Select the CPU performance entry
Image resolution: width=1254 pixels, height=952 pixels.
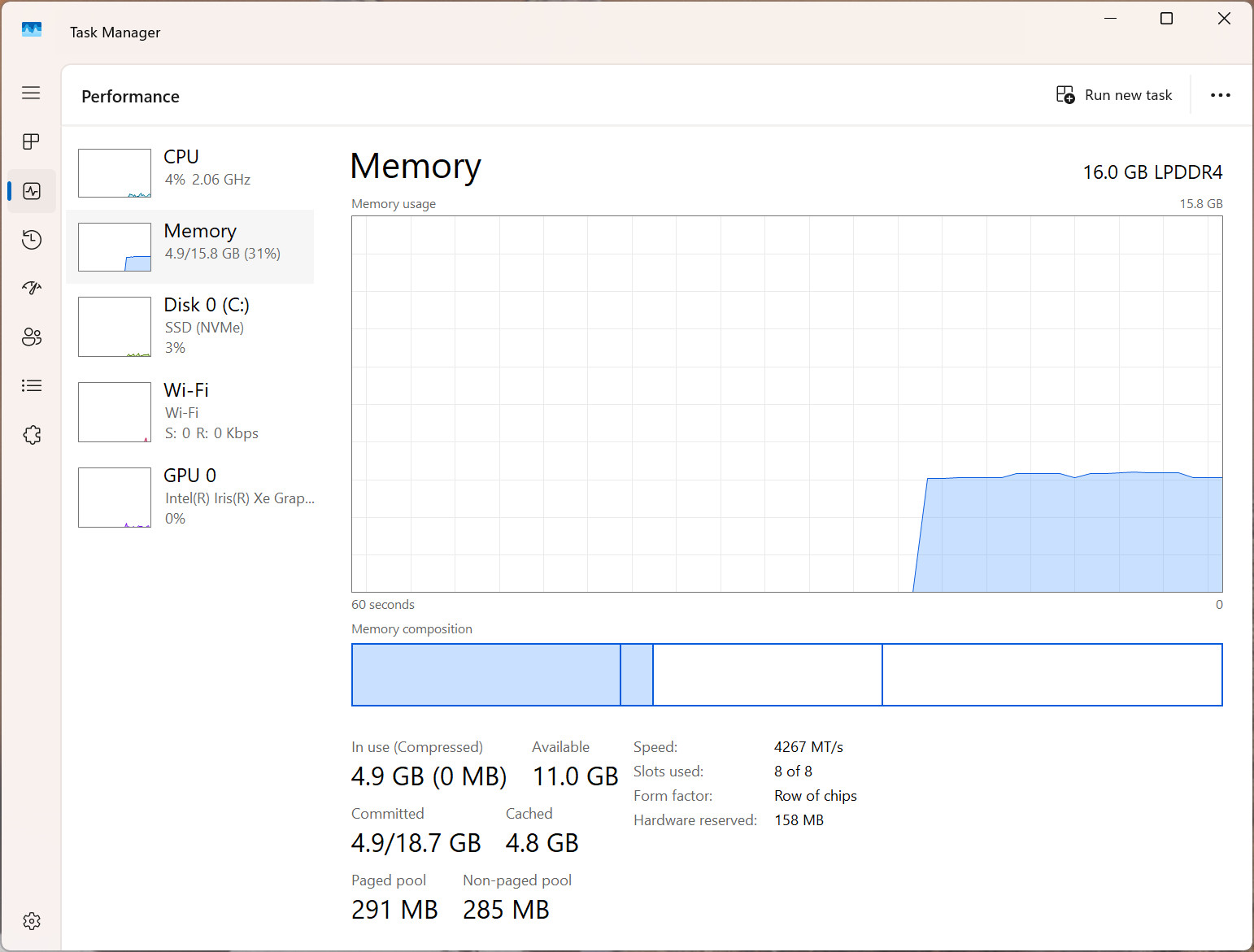point(190,172)
